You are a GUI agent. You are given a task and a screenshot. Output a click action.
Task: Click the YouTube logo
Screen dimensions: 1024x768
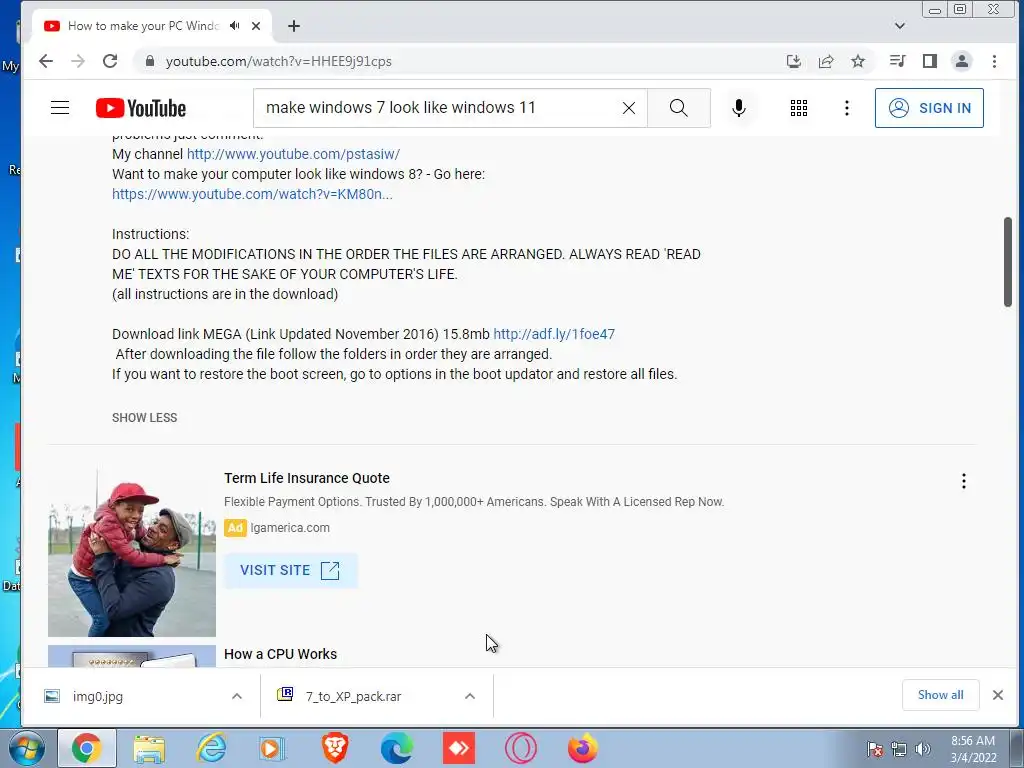(x=141, y=108)
